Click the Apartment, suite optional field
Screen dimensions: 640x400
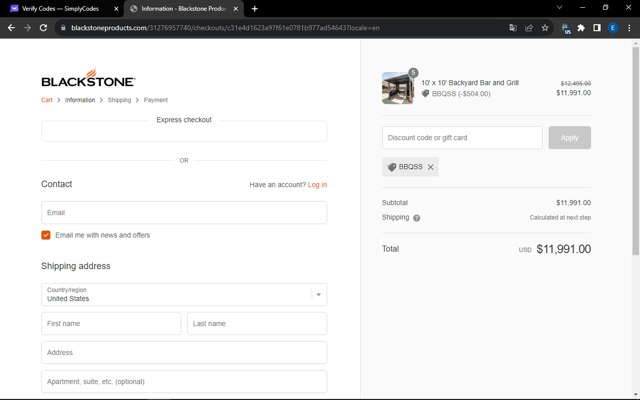pyautogui.click(x=184, y=382)
